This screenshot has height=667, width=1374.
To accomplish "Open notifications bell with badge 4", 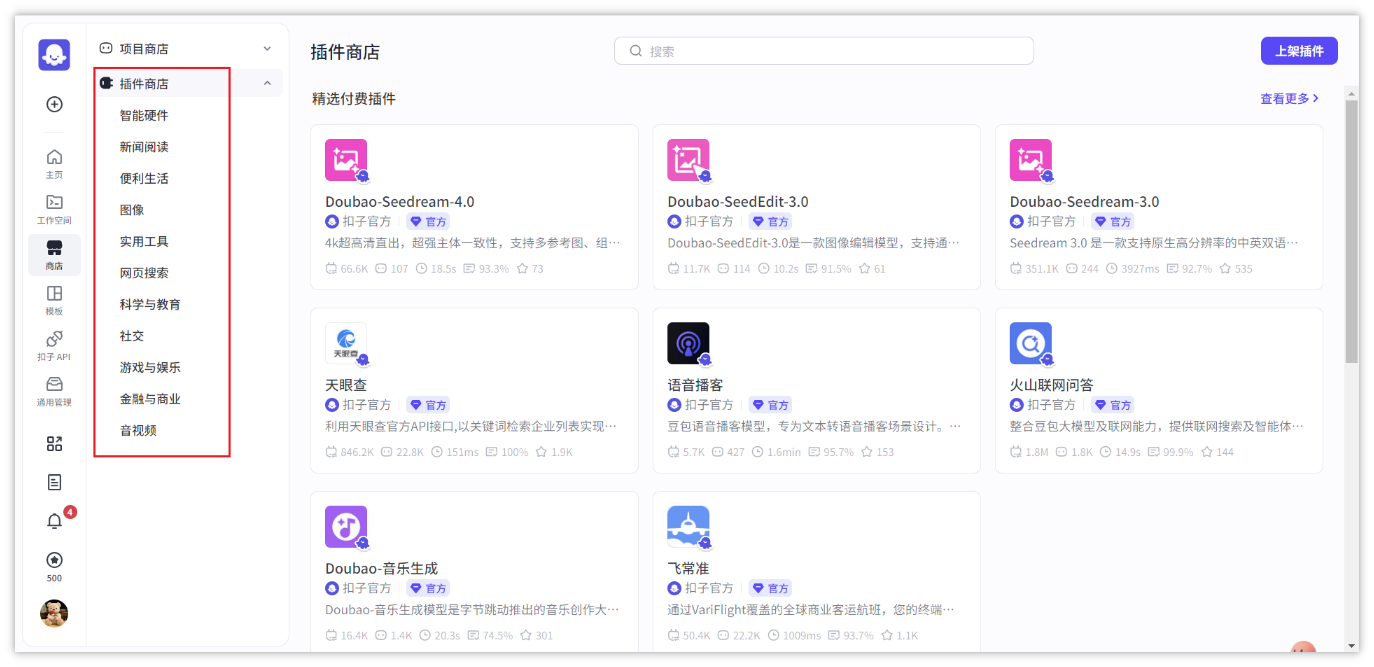I will tap(55, 521).
